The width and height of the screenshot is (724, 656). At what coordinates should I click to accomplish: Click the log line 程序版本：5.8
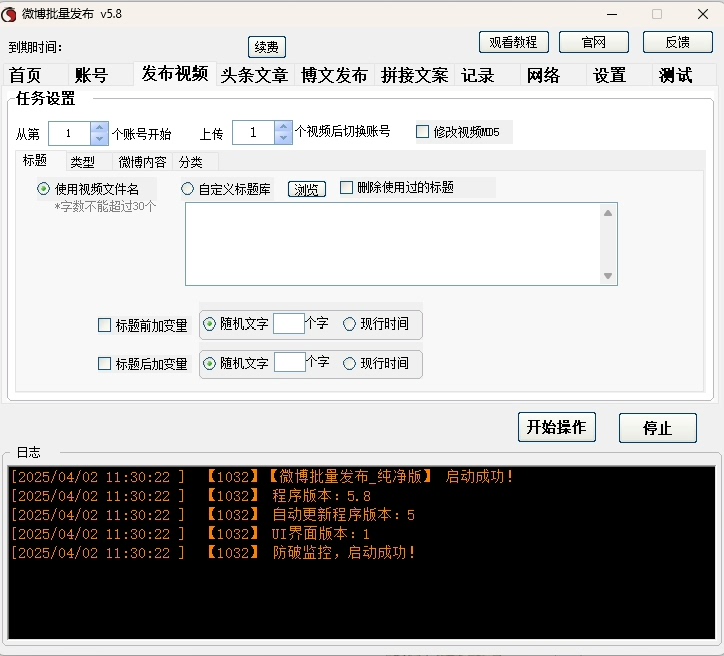(x=191, y=496)
